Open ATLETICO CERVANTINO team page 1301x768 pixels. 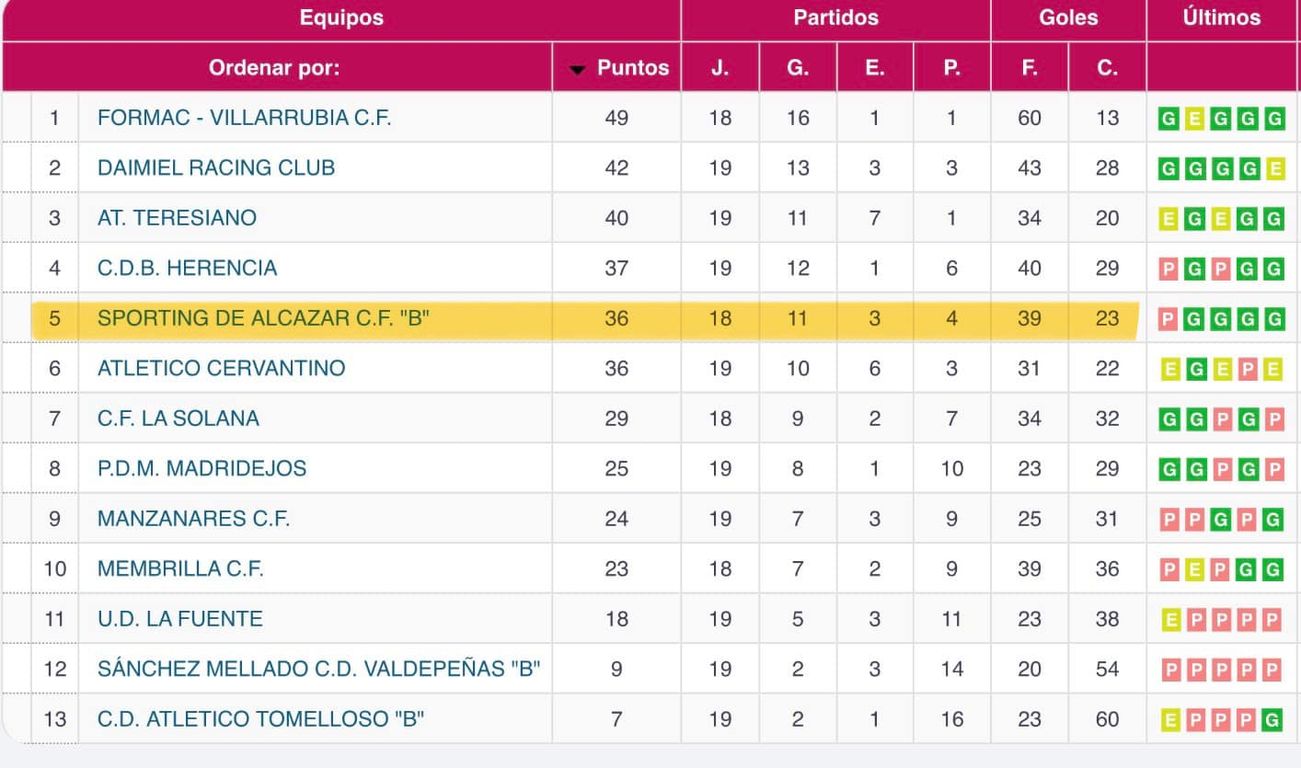pyautogui.click(x=221, y=368)
